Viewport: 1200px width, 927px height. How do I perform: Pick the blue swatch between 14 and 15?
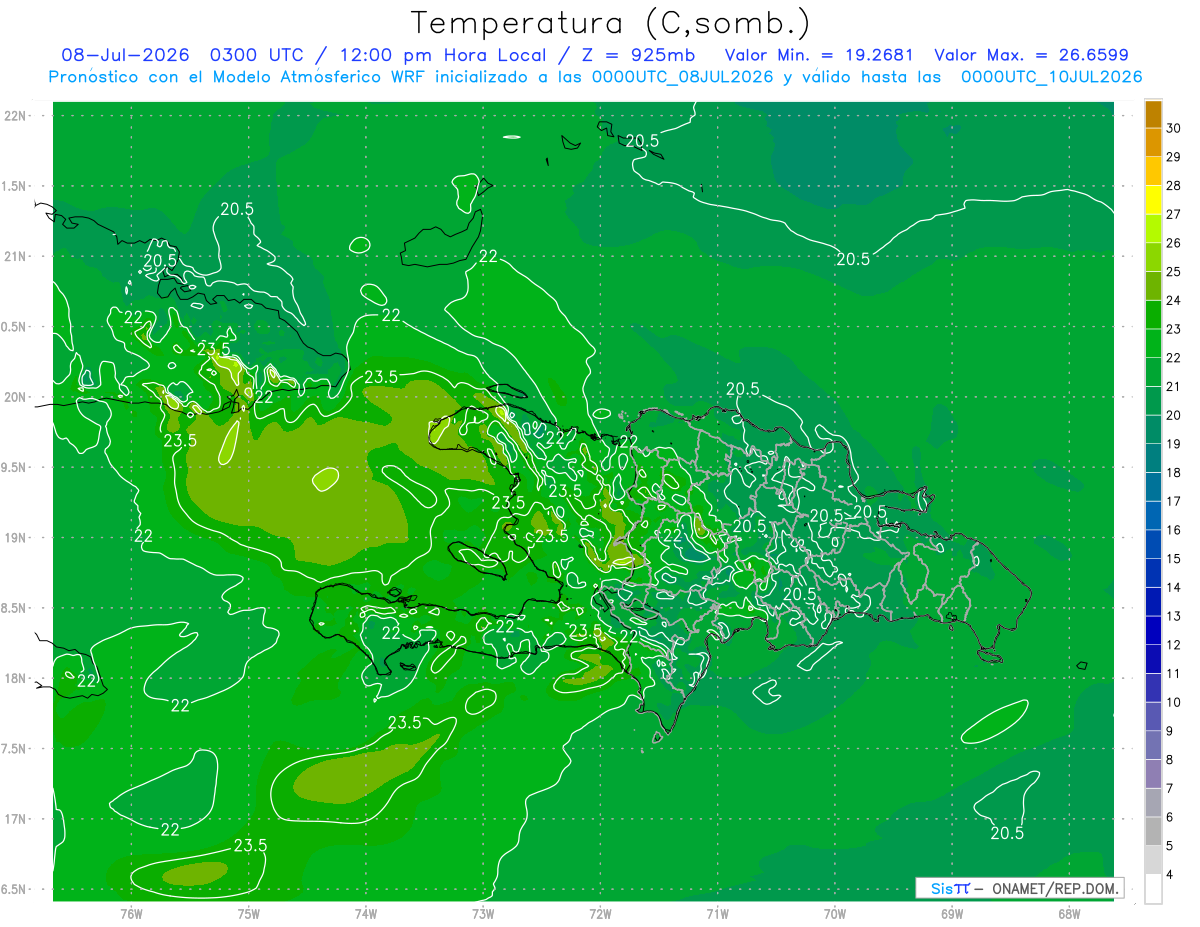coord(1153,573)
